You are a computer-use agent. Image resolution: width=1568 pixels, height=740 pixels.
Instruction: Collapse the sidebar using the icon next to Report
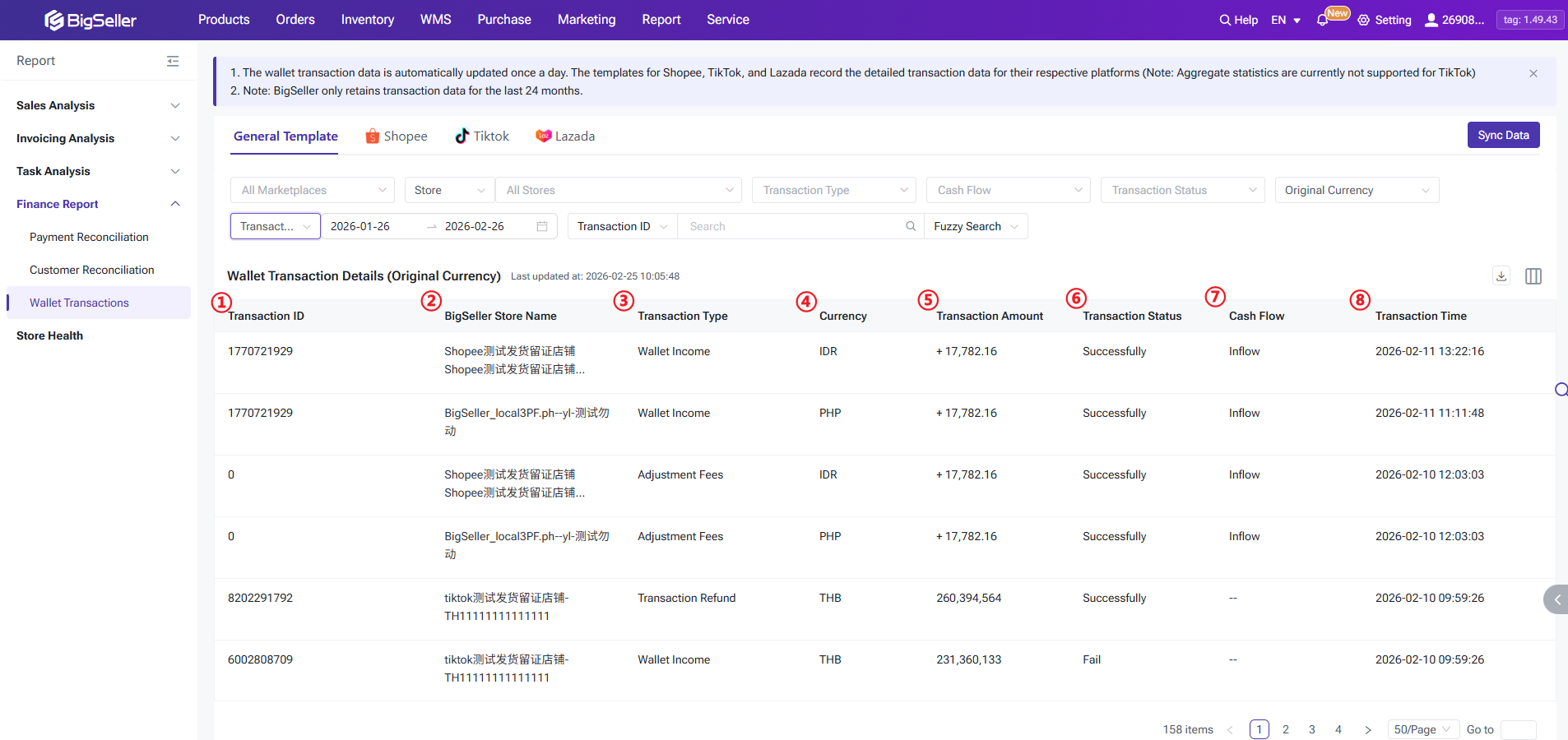173,61
